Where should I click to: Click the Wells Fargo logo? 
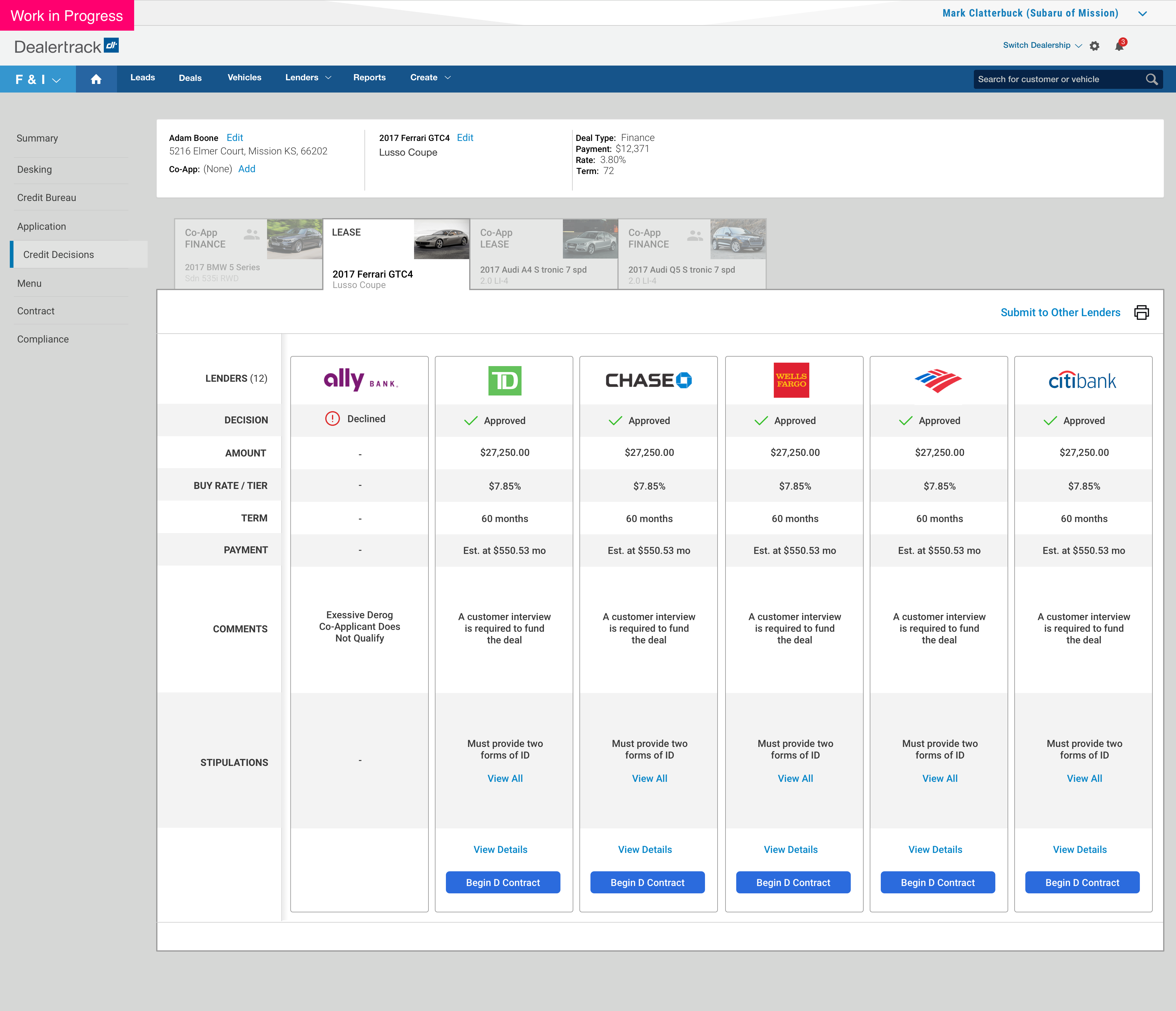pos(791,380)
